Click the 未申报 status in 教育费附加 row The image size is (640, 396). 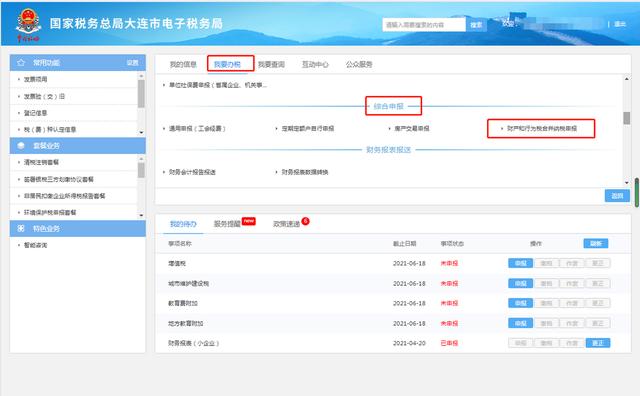click(x=449, y=303)
